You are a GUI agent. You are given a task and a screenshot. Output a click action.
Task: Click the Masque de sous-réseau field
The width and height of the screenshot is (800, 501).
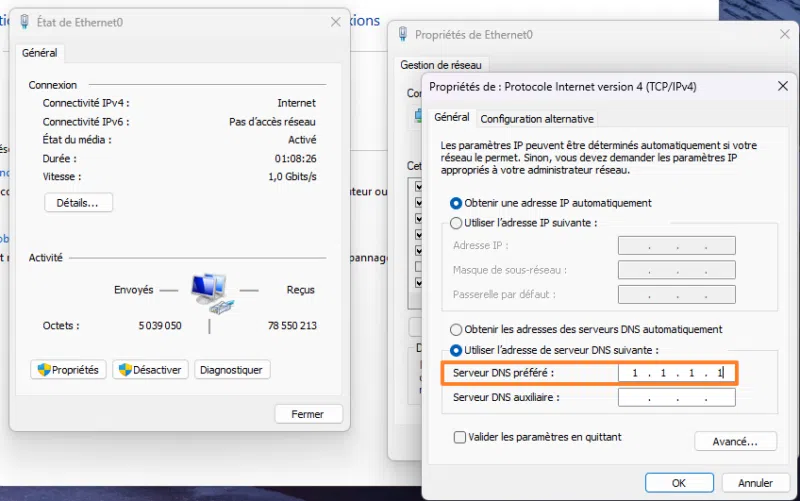[677, 270]
